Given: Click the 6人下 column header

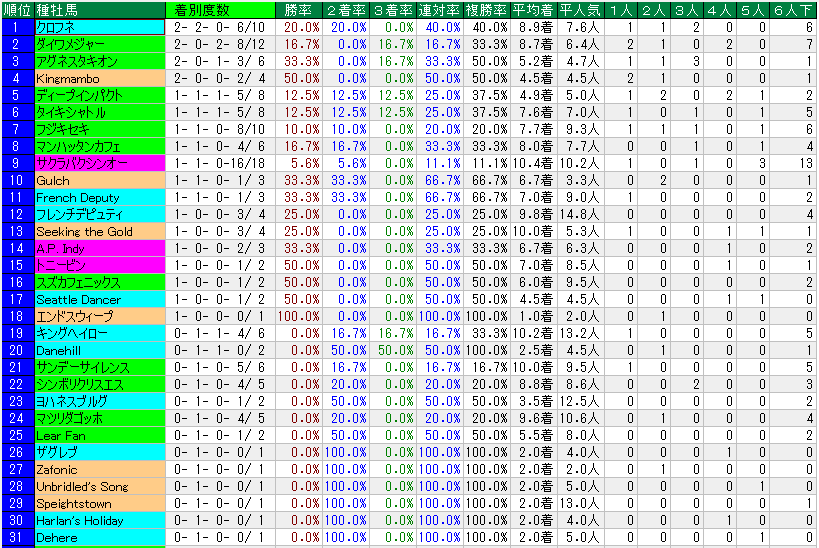Looking at the screenshot, I should (x=792, y=10).
